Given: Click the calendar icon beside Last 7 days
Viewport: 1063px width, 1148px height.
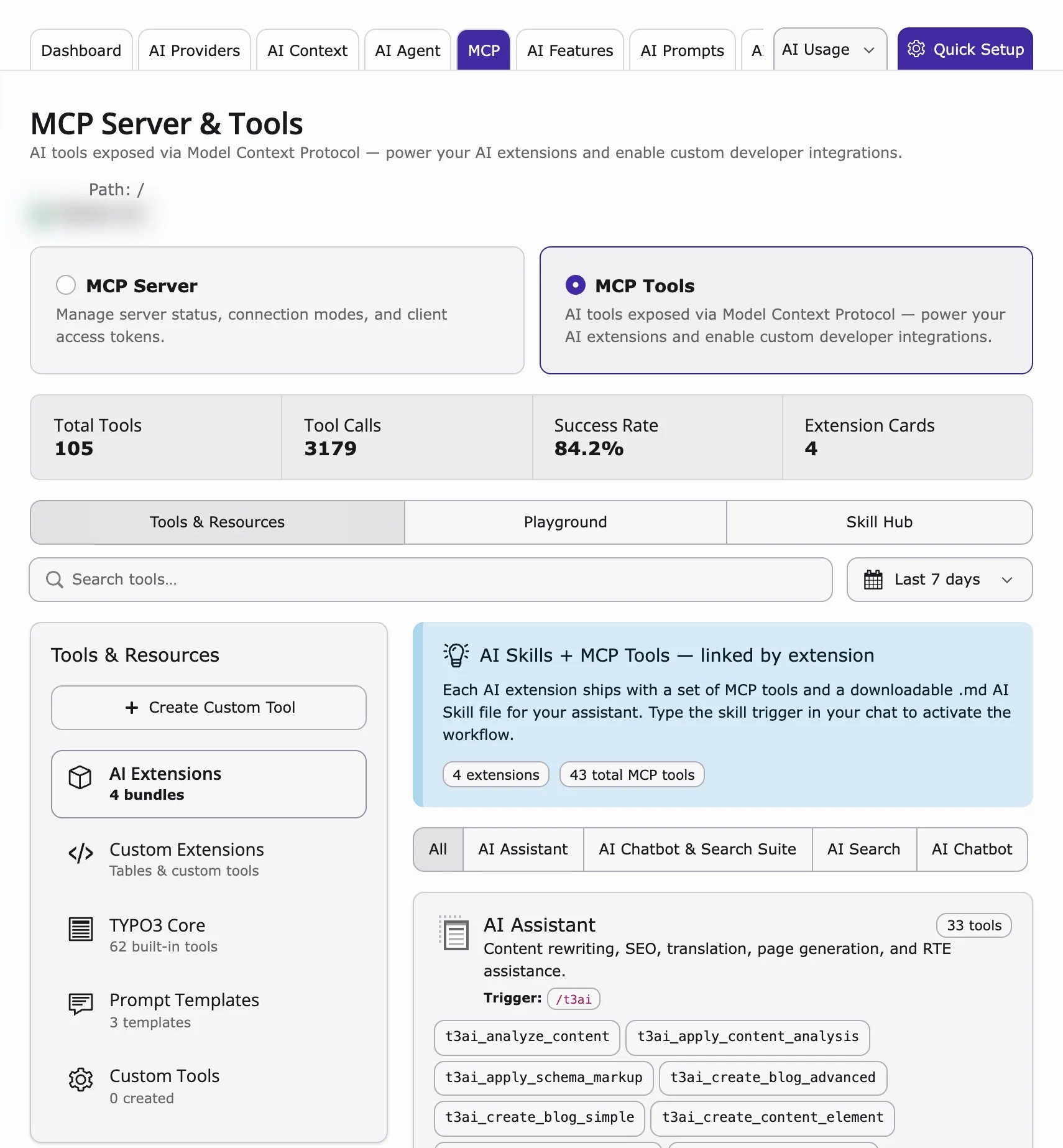Looking at the screenshot, I should (x=873, y=580).
